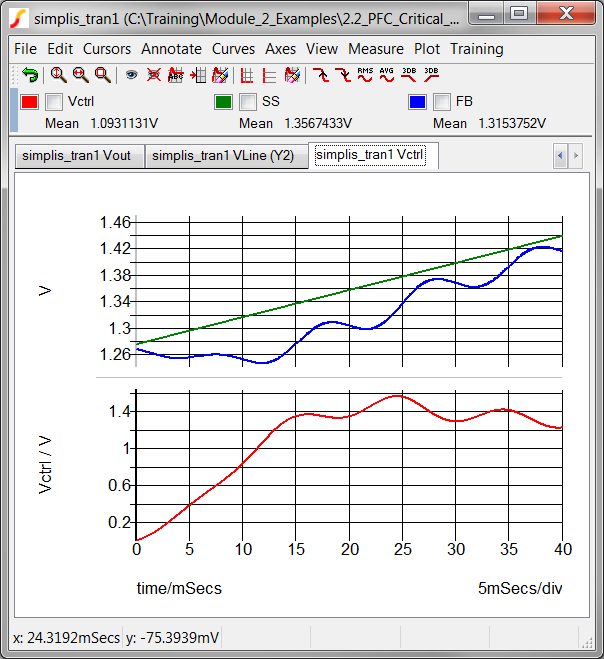
Task: Click the AVG measurement icon
Action: (387, 75)
